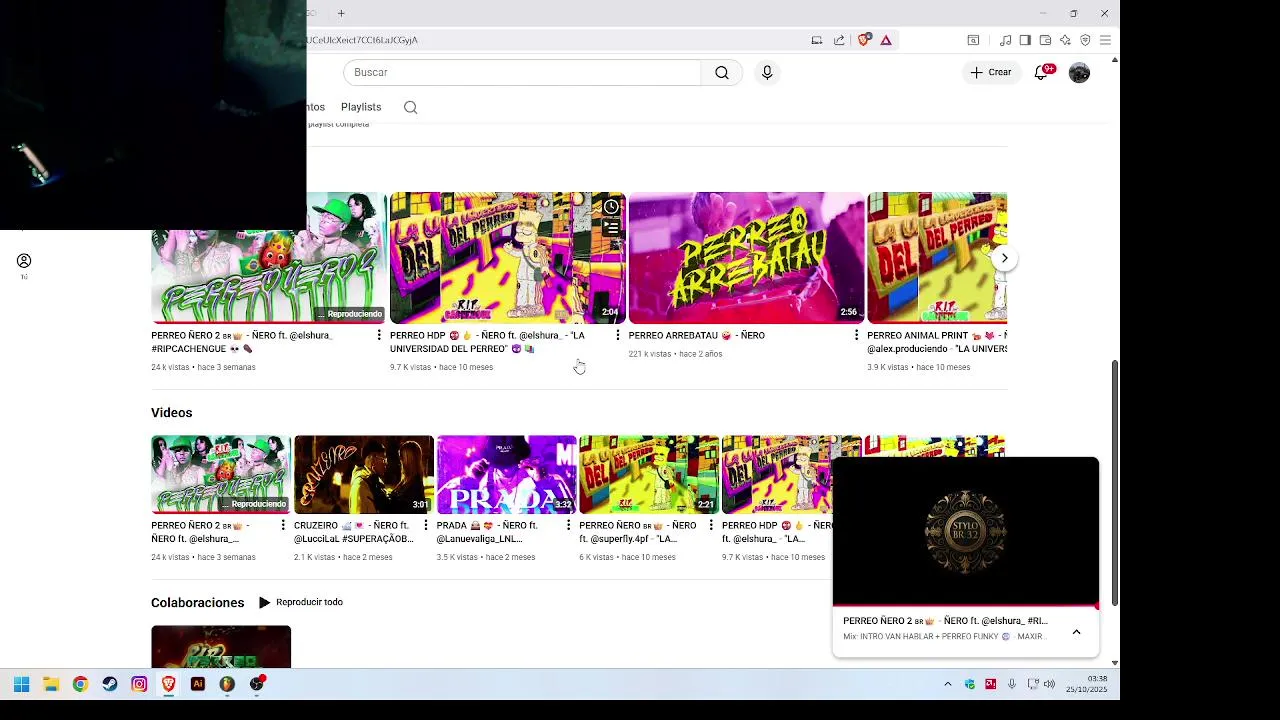Click the volume icon in the system tray

(x=1049, y=684)
